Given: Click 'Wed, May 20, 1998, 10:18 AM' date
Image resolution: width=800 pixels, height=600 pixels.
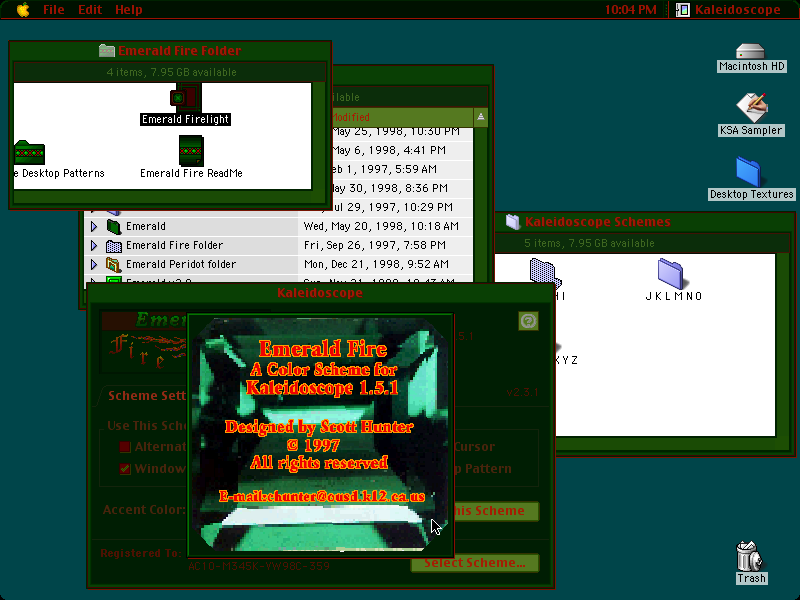Looking at the screenshot, I should click(381, 226).
